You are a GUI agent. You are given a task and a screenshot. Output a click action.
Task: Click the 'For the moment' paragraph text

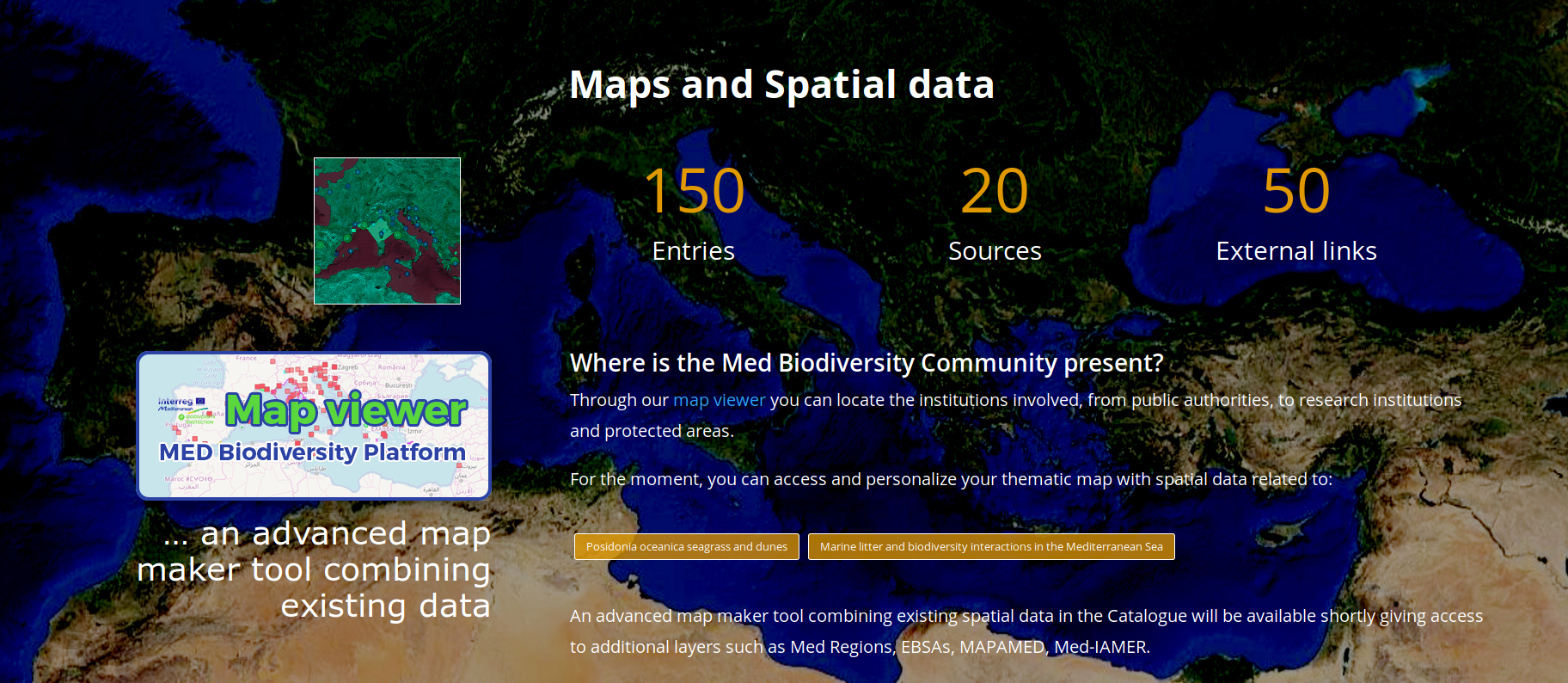click(x=951, y=479)
